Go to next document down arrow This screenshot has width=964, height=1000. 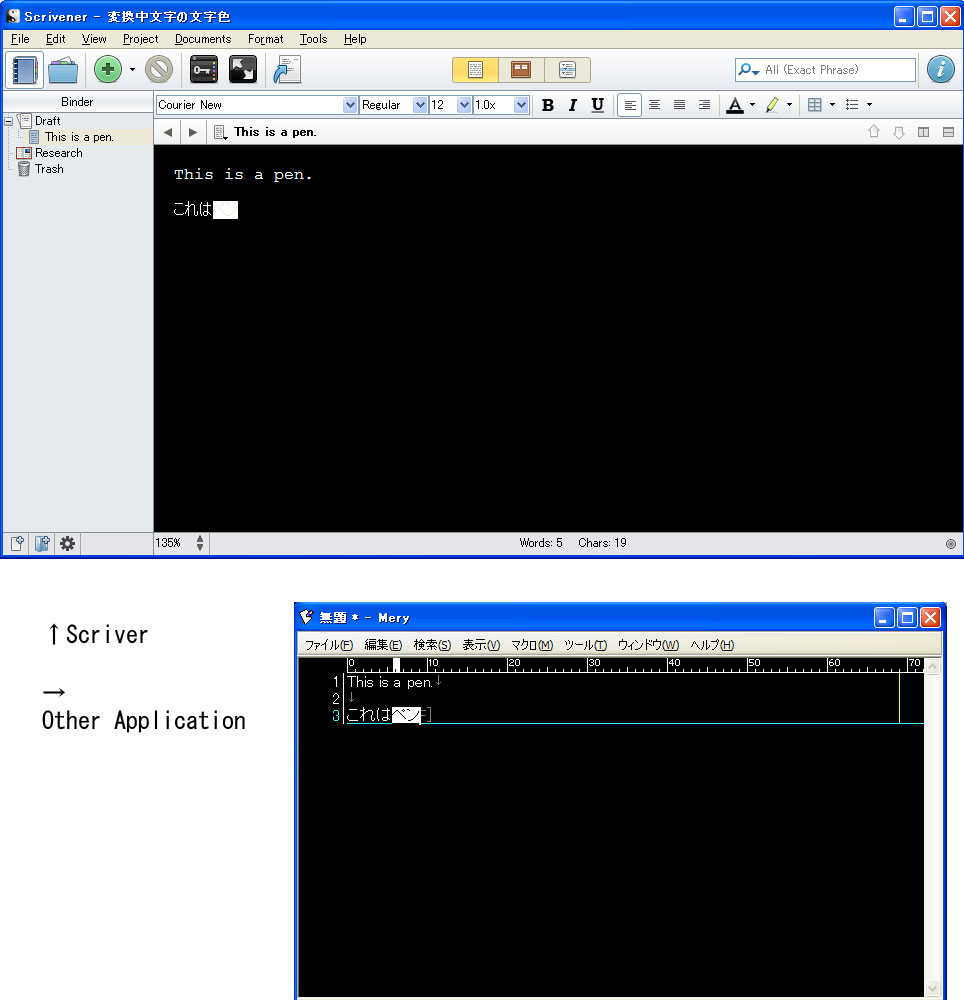click(899, 132)
